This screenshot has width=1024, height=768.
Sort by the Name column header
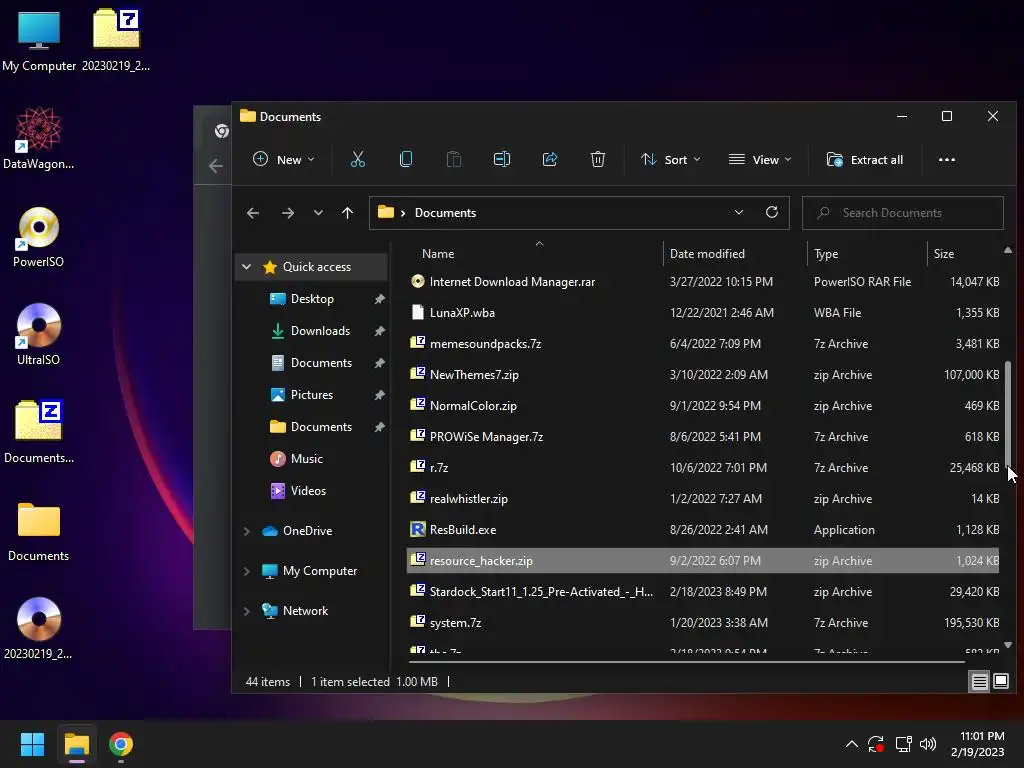click(438, 253)
